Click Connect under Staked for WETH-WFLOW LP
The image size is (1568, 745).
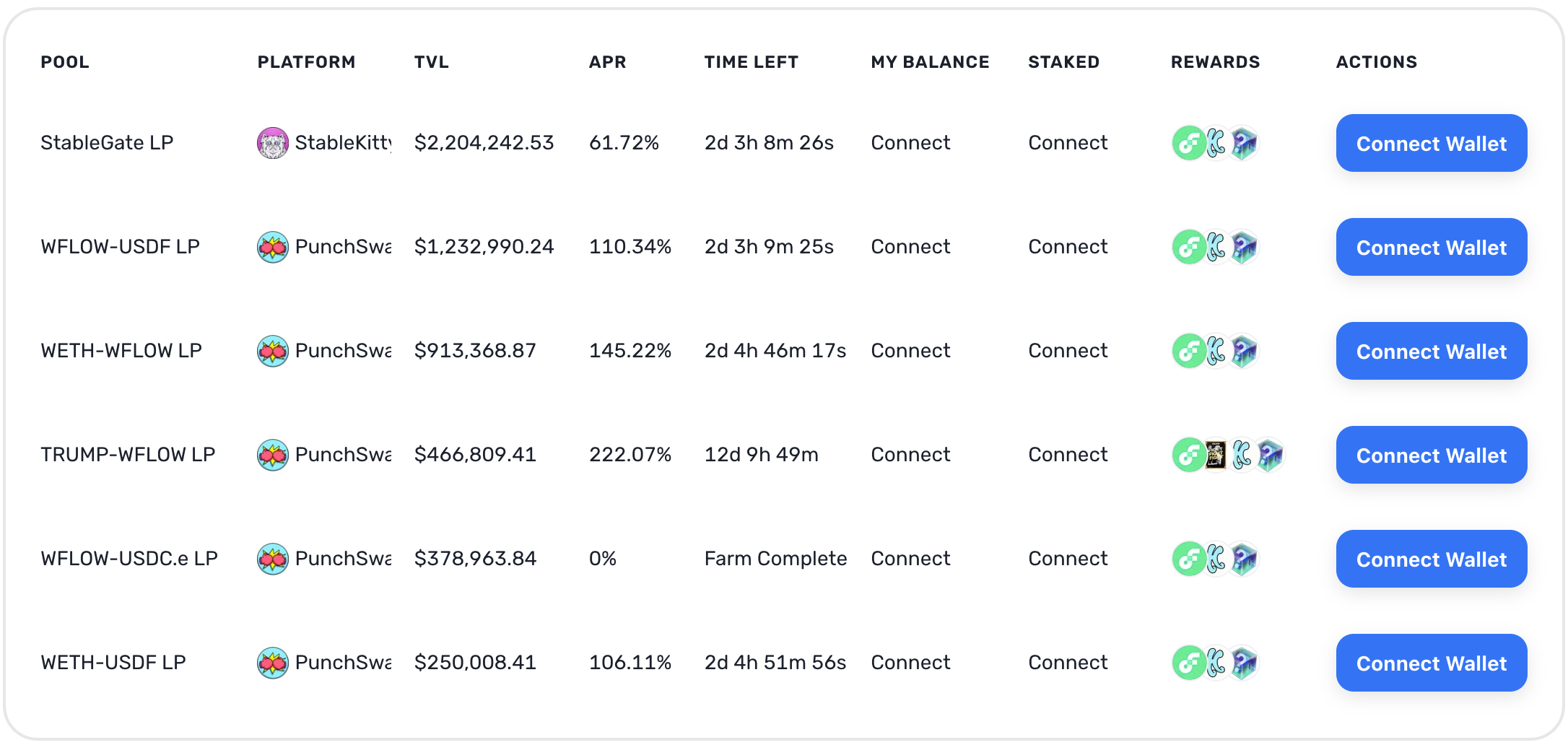tap(1067, 351)
